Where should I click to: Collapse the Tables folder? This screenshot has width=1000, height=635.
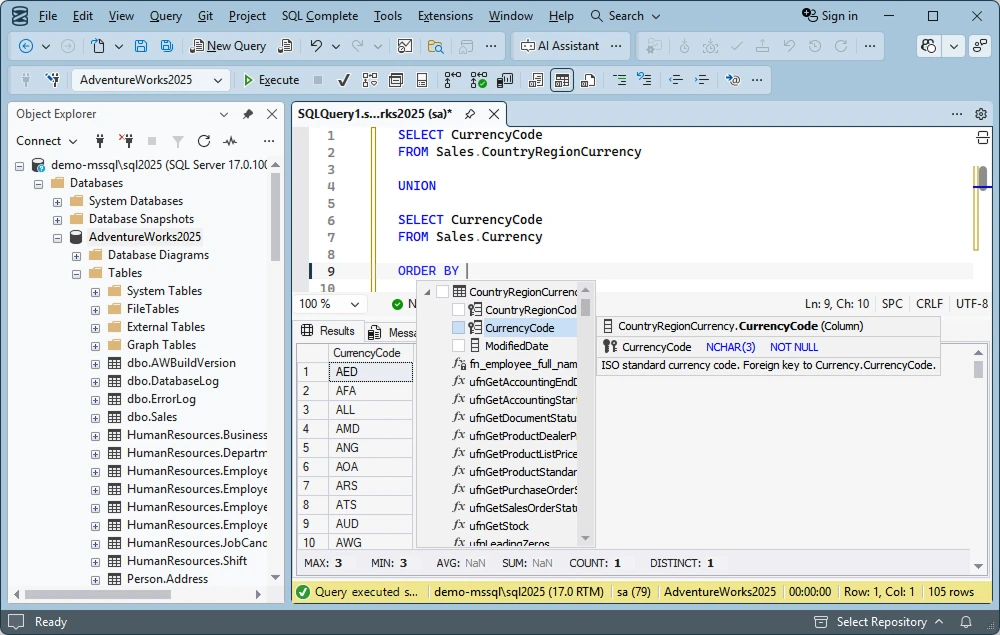[x=77, y=274]
